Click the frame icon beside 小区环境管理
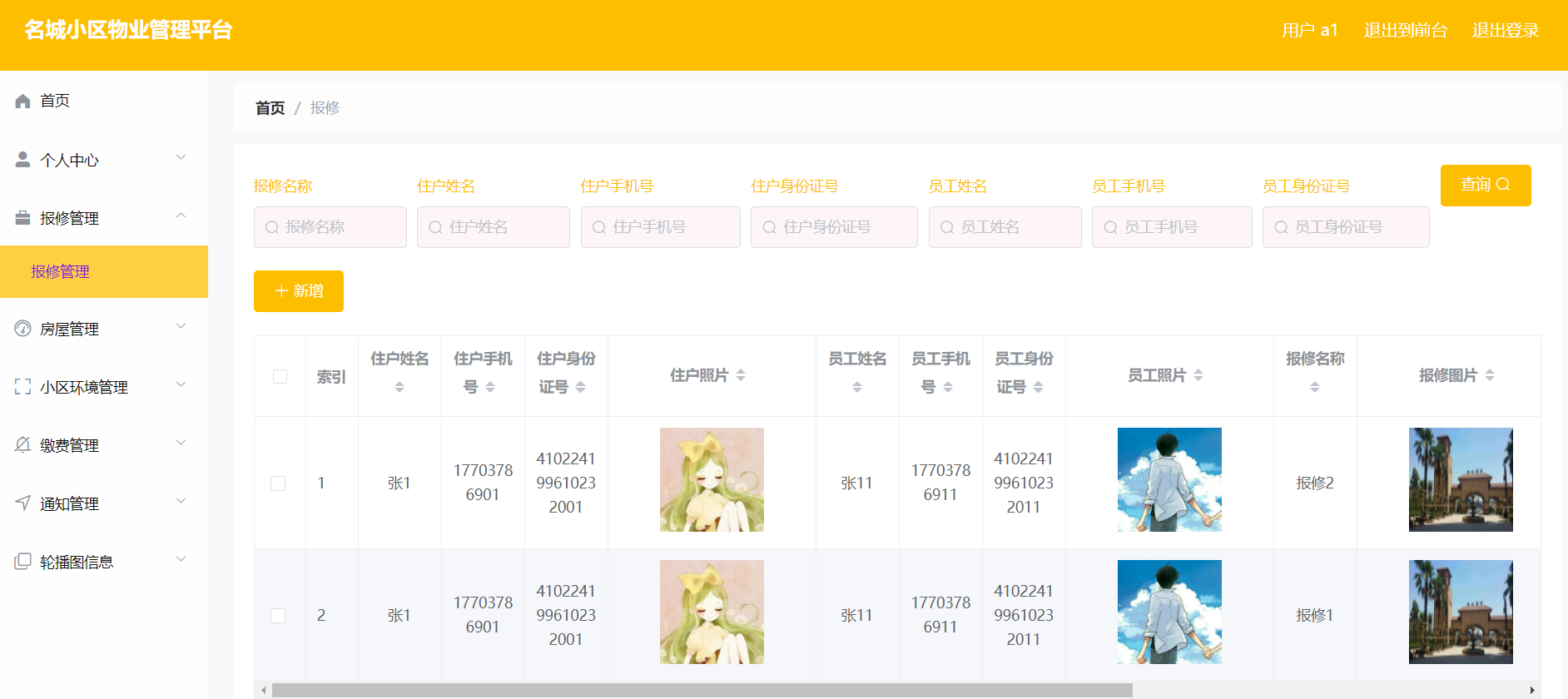1568x699 pixels. 22,387
